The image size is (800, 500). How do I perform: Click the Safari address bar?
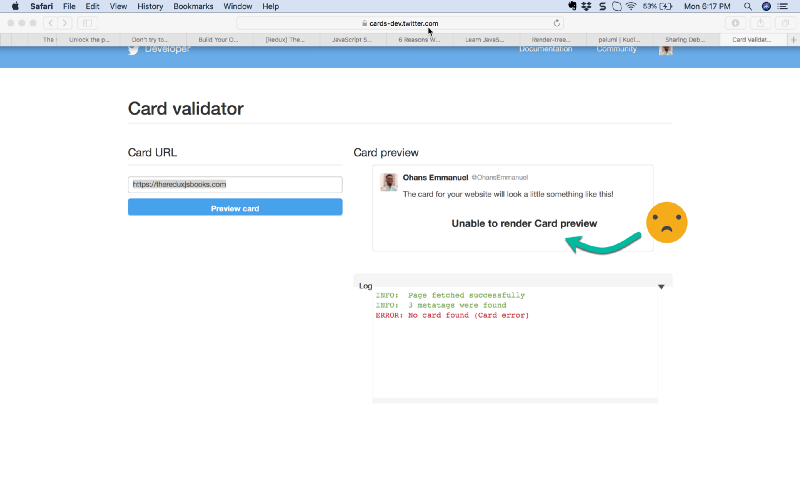coord(400,23)
